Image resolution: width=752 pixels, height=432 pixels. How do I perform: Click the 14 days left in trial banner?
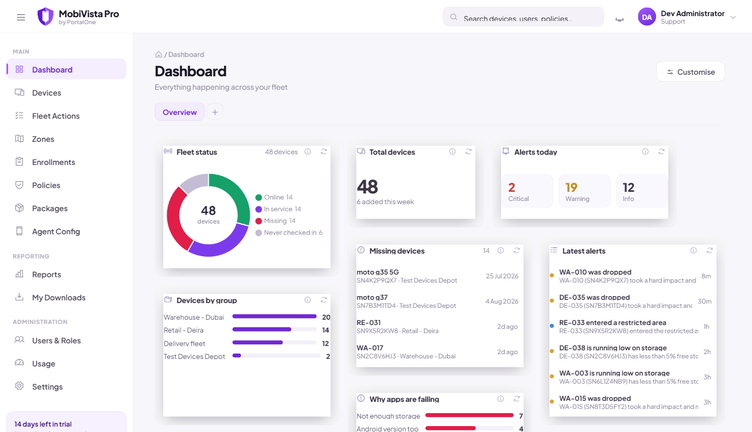point(66,422)
